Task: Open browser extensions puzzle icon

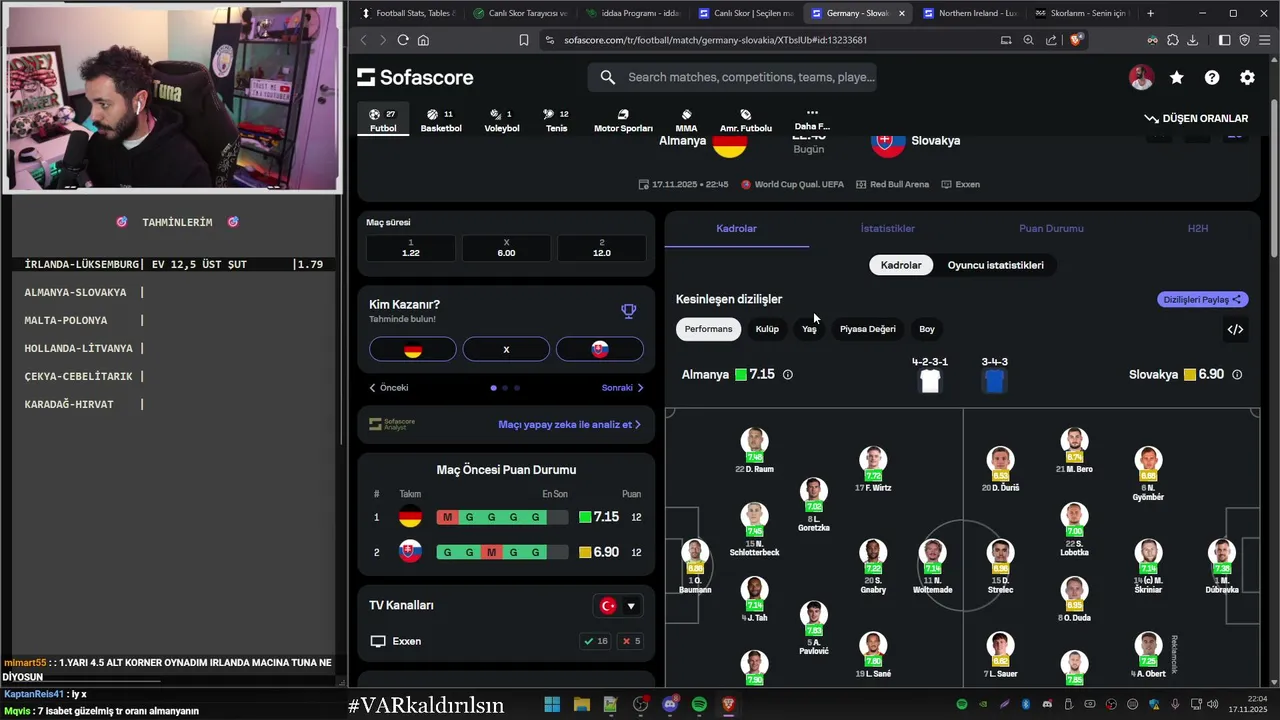Action: (1173, 40)
